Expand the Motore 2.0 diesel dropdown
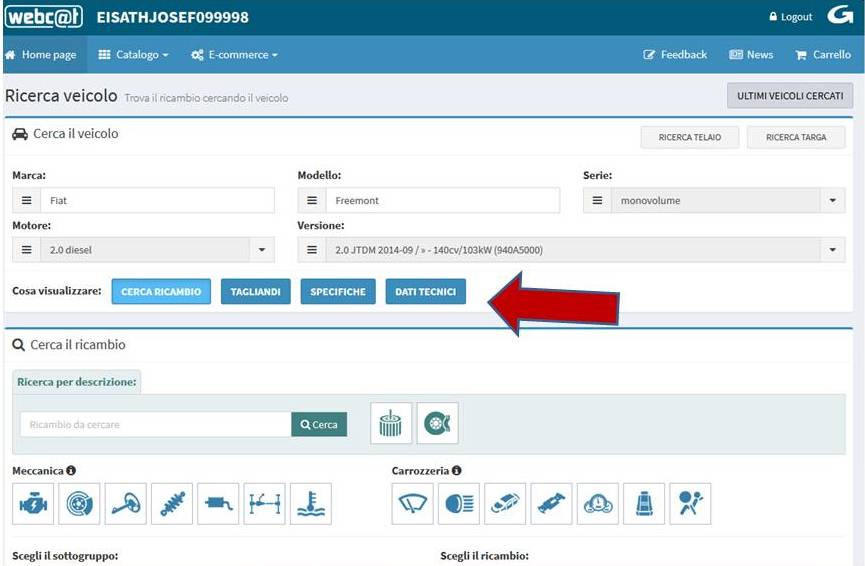The image size is (865, 566). pos(262,250)
